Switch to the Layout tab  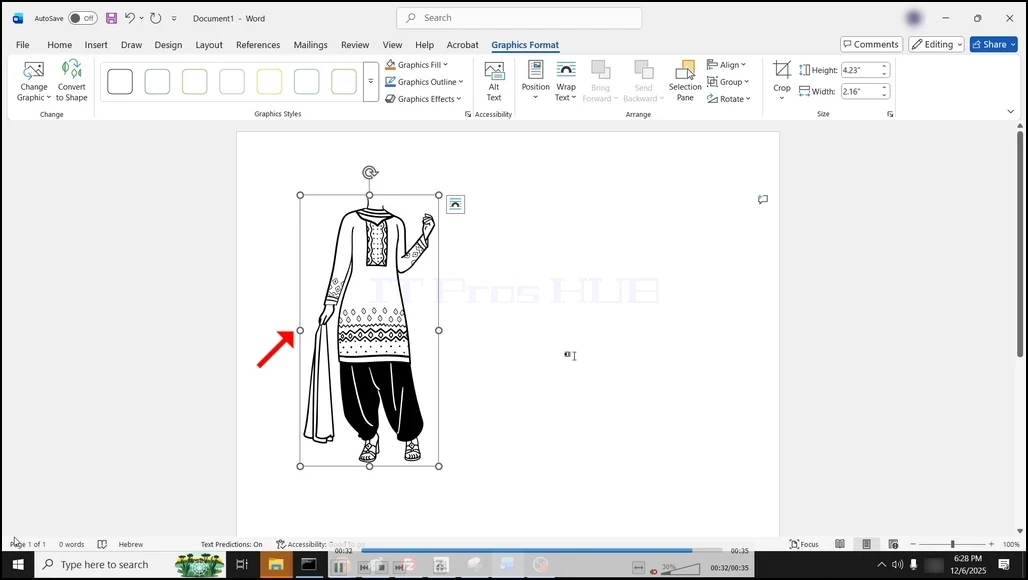point(208,45)
